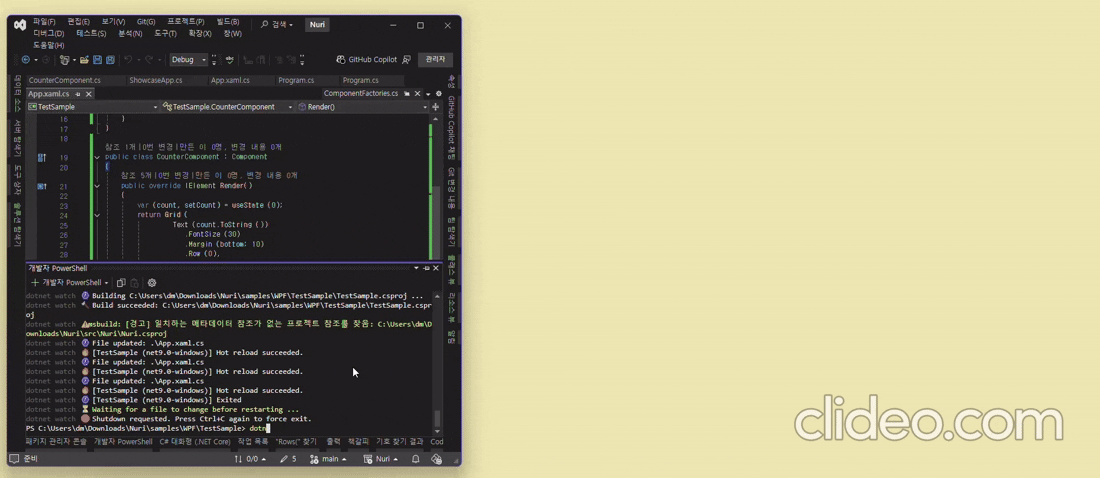Viewport: 1100px width, 478px height.
Task: Open the 디버그(D) menu
Action: pos(49,33)
